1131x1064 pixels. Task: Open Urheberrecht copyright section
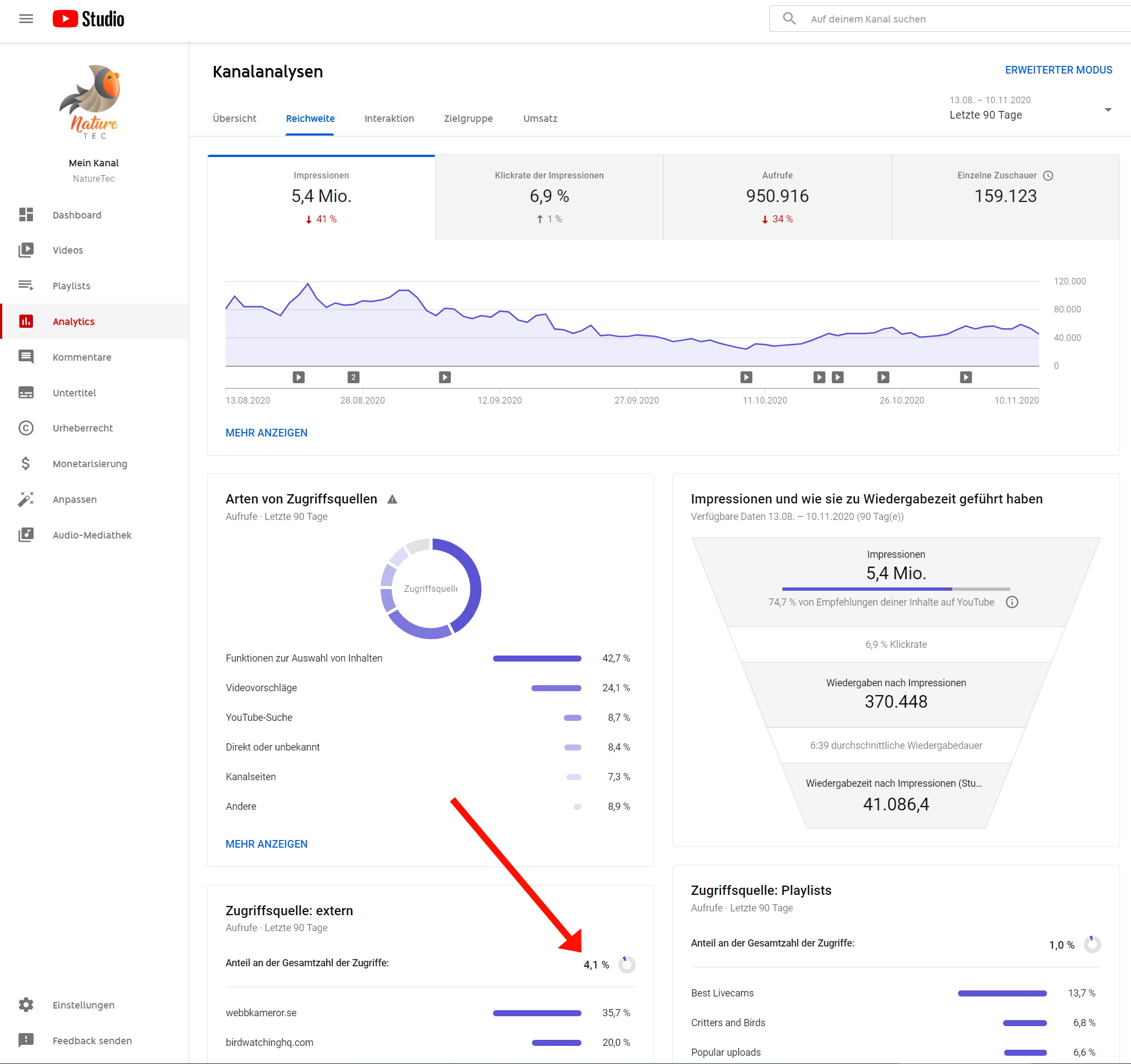82,428
